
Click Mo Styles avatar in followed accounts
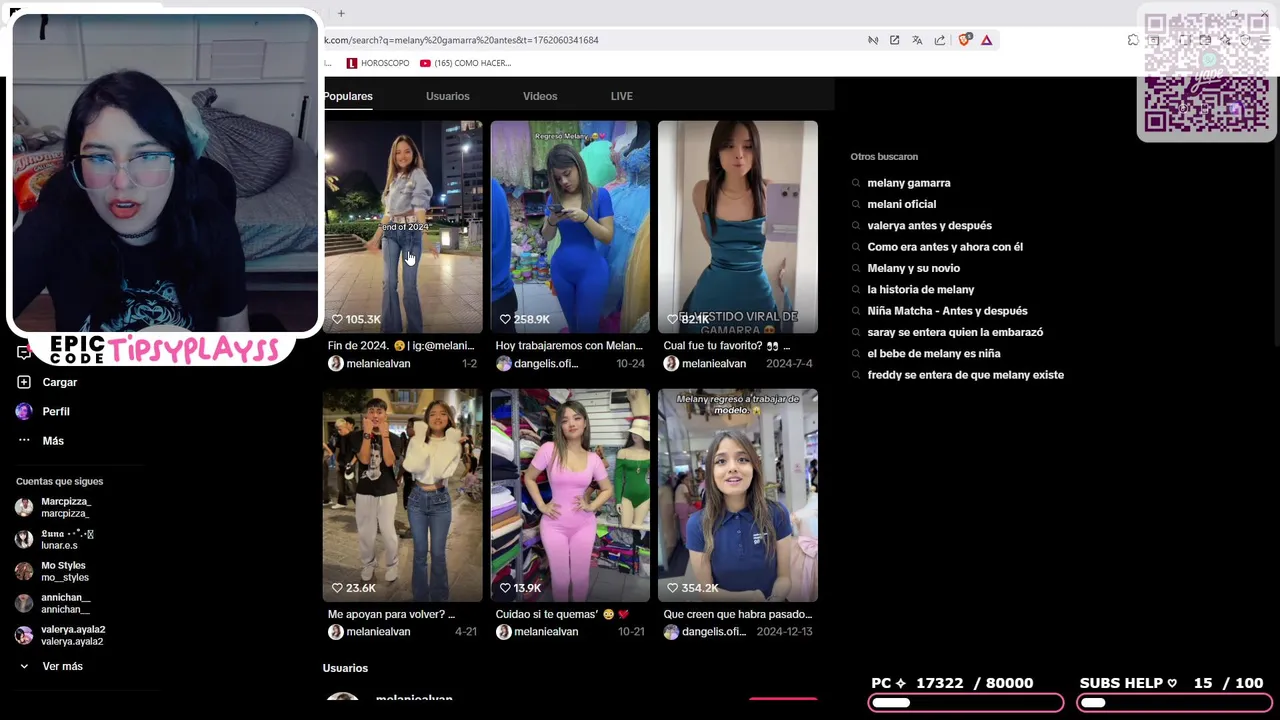24,571
